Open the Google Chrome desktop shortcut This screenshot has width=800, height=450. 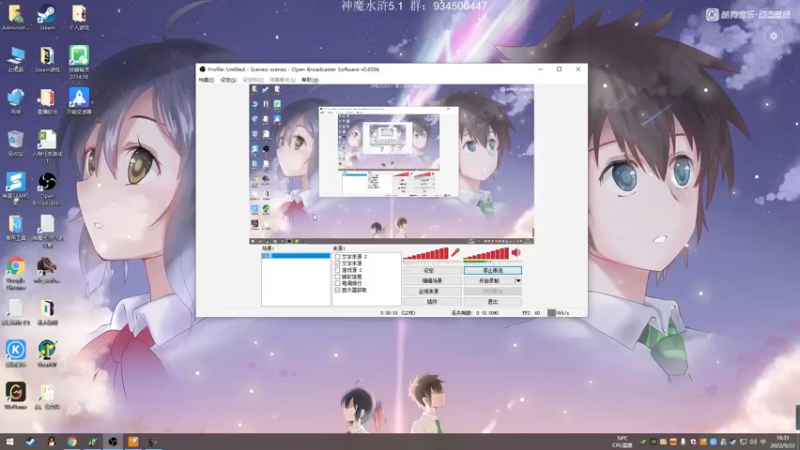[x=15, y=273]
